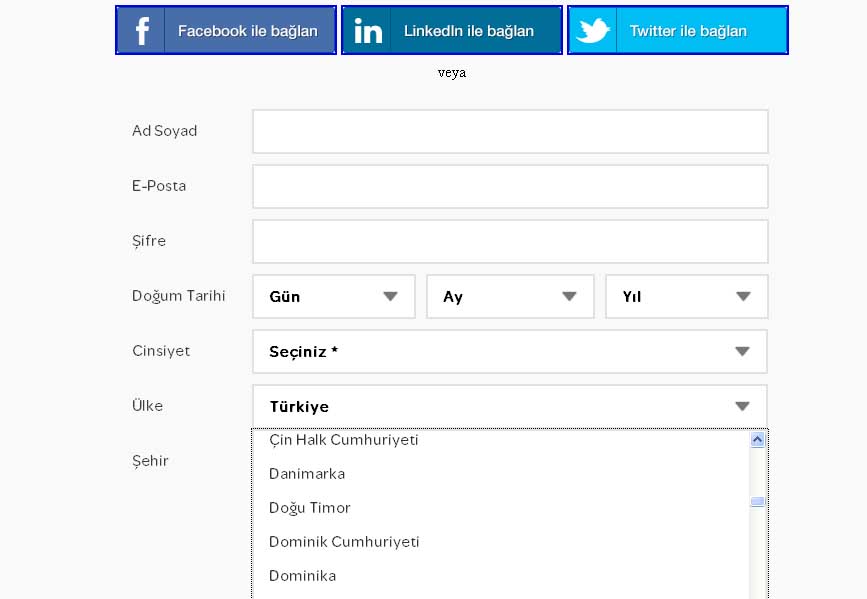This screenshot has width=867, height=599.
Task: Open the Gün day dropdown
Action: 333,297
